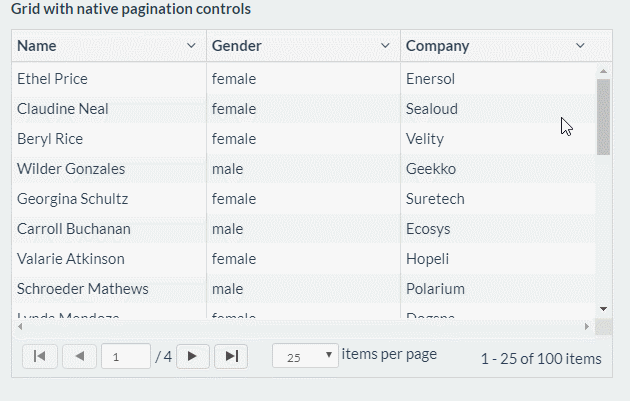Click the vertical scrollbar thumb
The width and height of the screenshot is (630, 401).
pos(603,117)
